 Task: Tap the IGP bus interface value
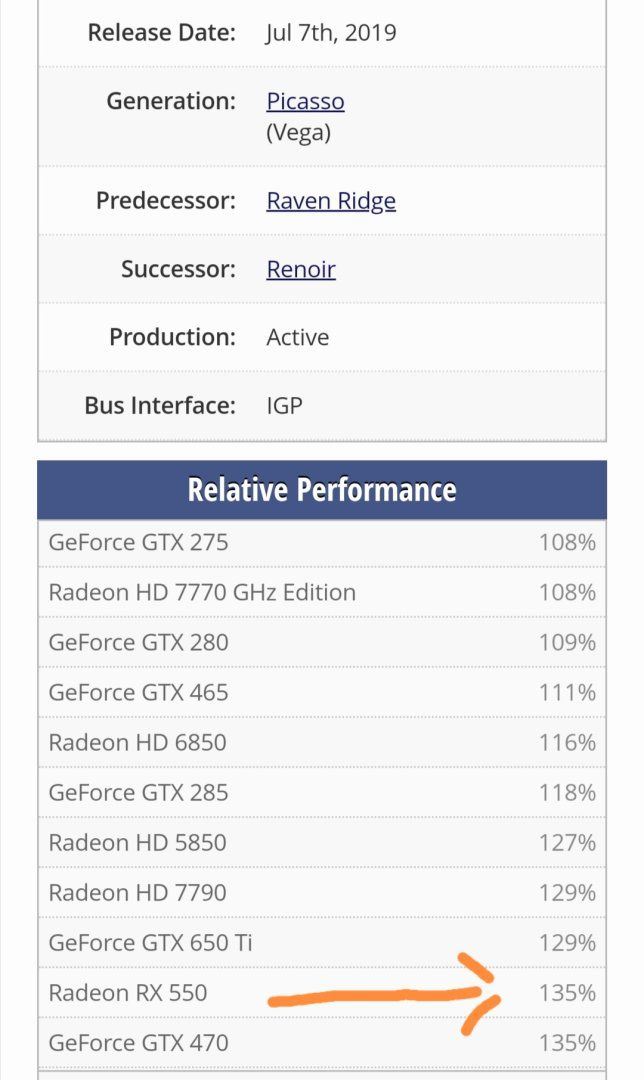[x=284, y=405]
